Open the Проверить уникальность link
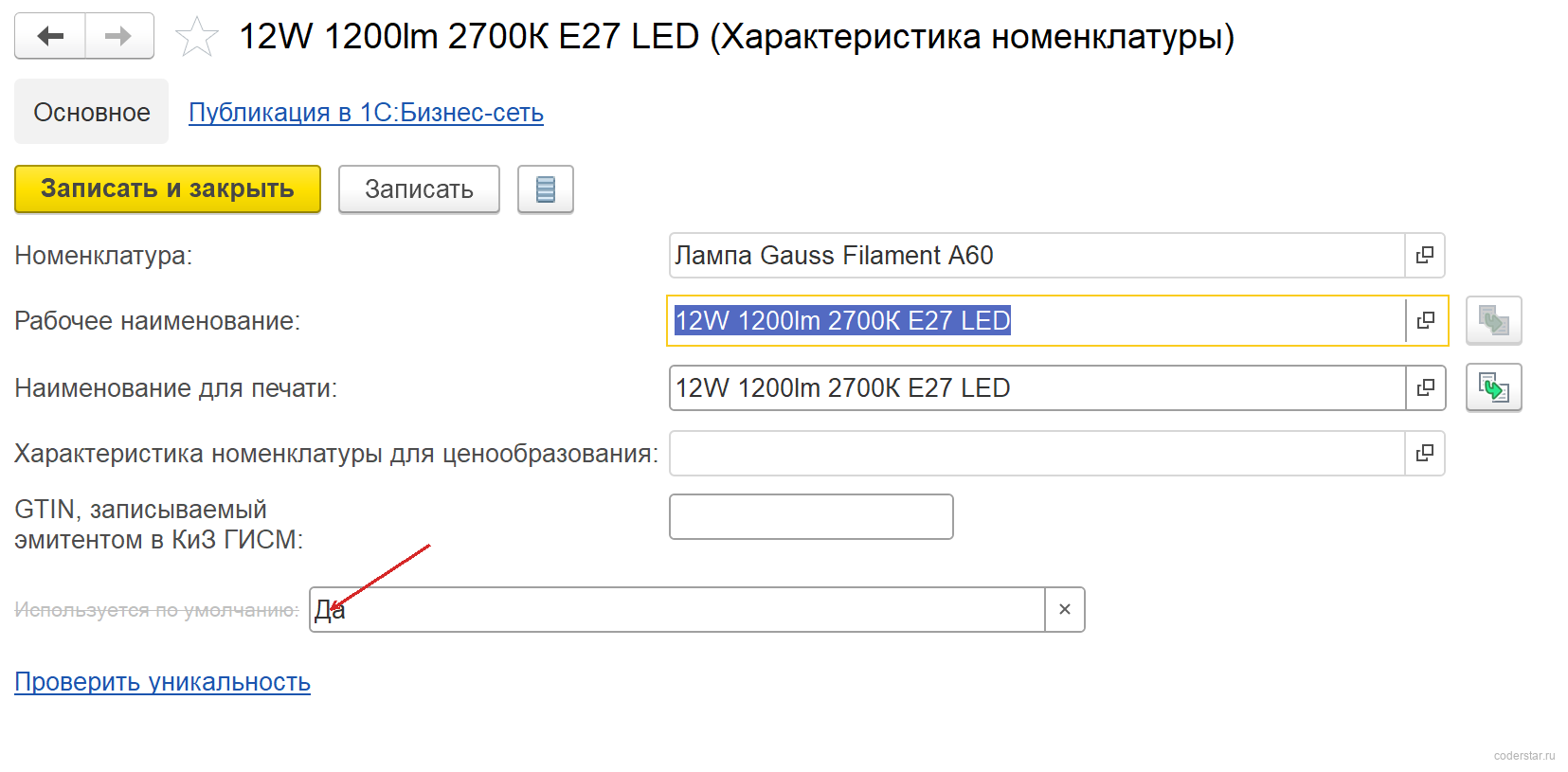 tap(162, 682)
